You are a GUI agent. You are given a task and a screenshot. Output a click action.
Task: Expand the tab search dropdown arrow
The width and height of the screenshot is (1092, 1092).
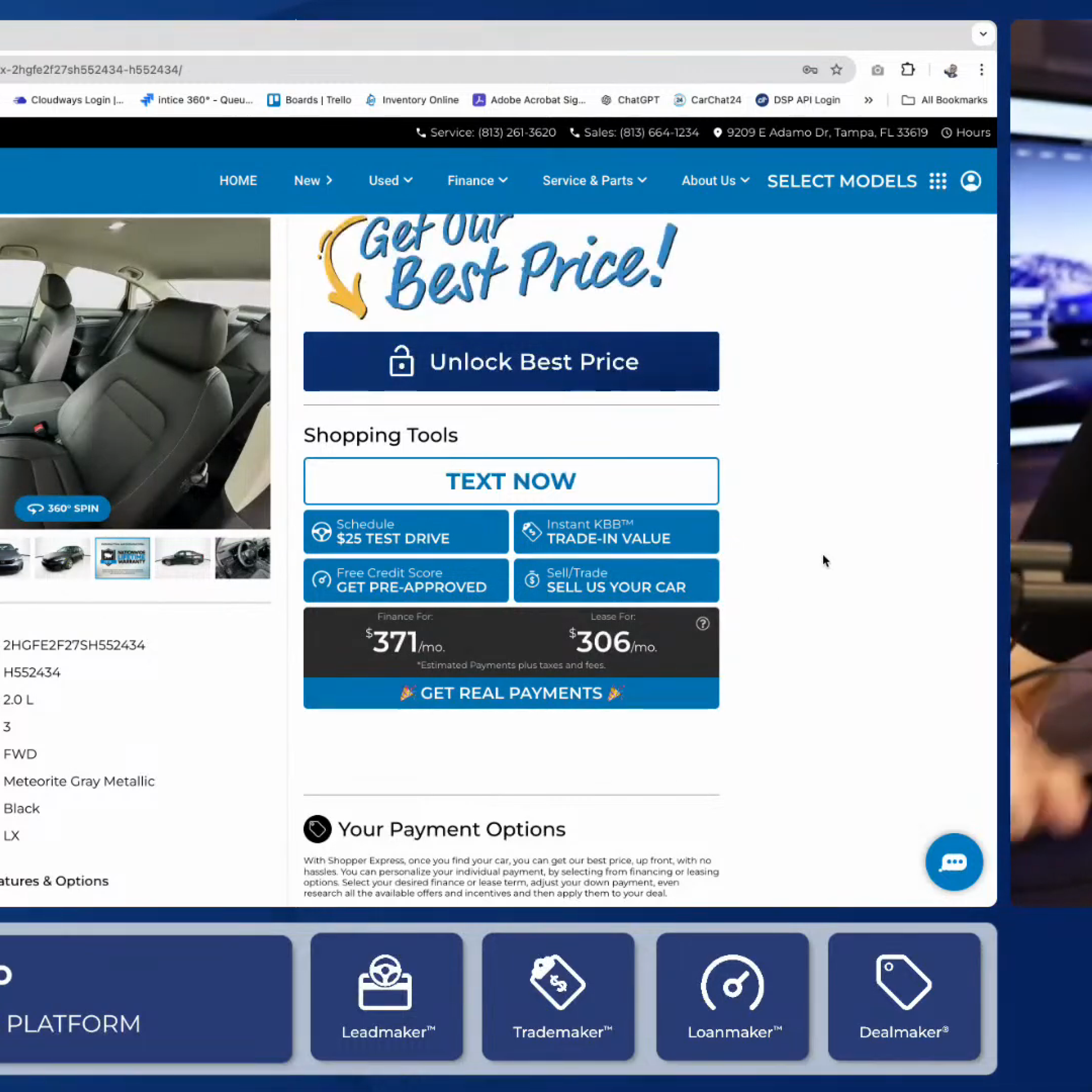click(x=983, y=34)
